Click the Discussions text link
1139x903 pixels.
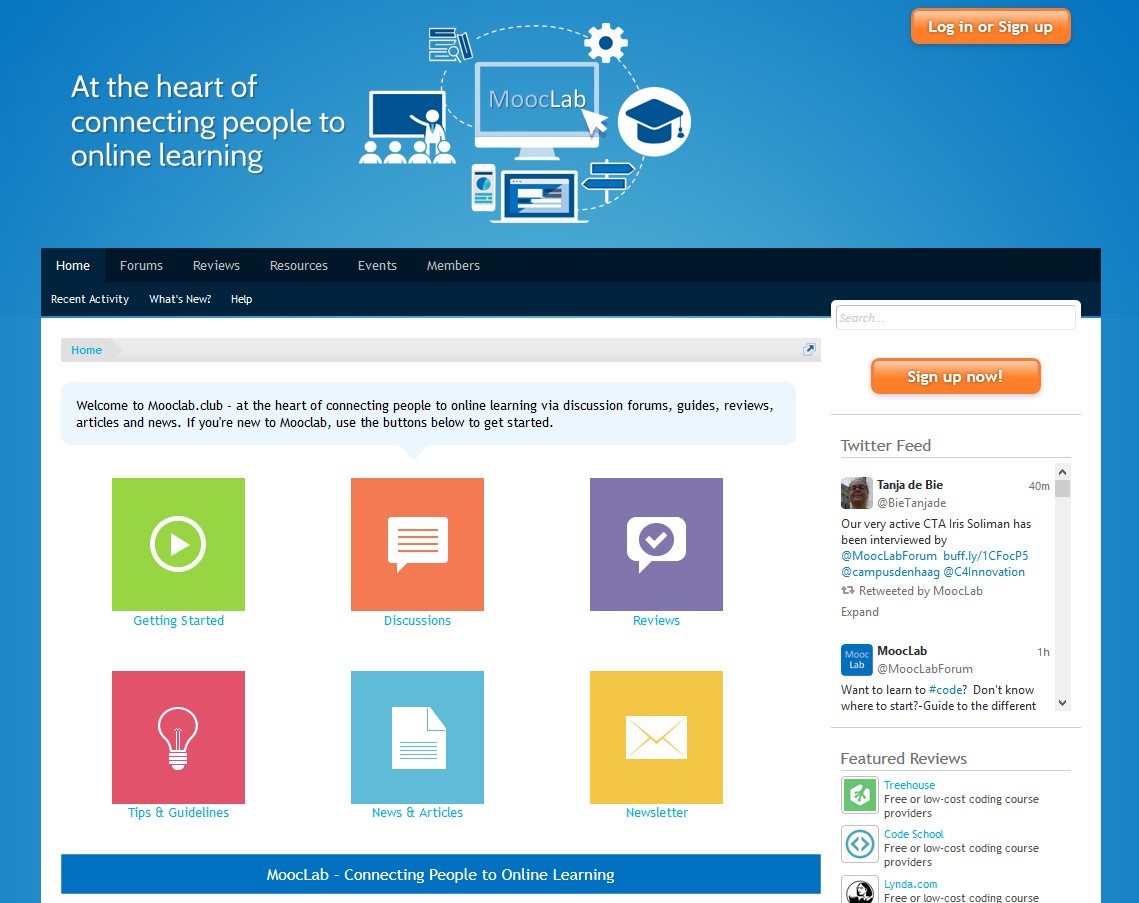(x=417, y=620)
